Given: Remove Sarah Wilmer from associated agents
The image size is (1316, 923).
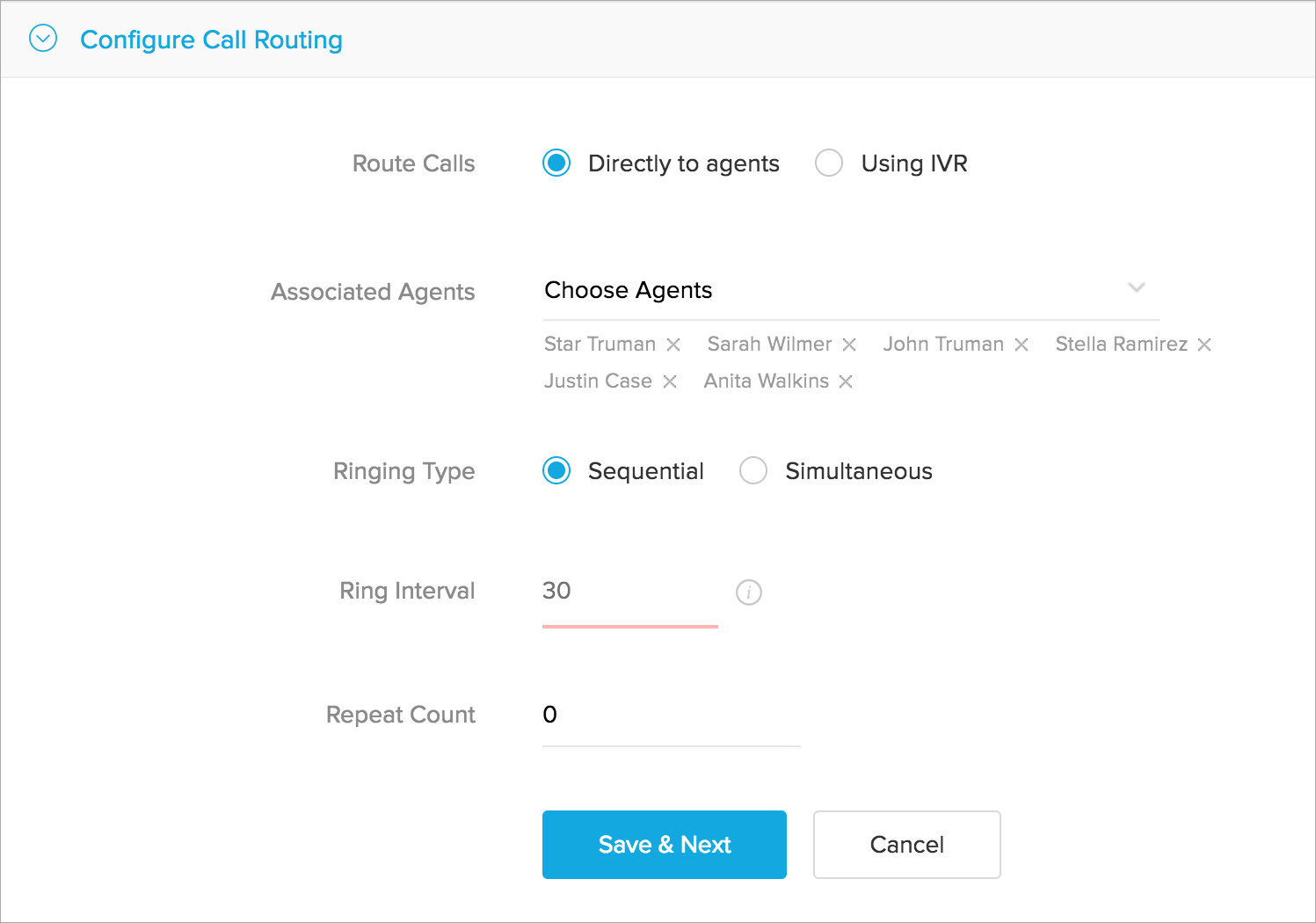Looking at the screenshot, I should tap(849, 345).
